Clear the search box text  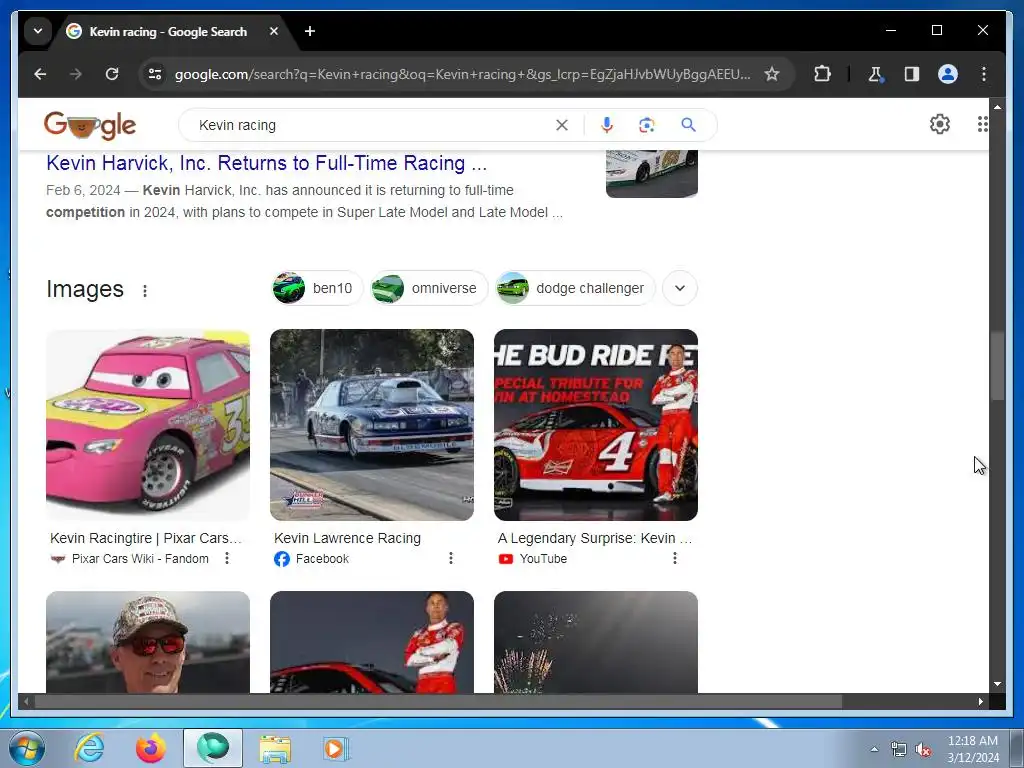[x=562, y=125]
